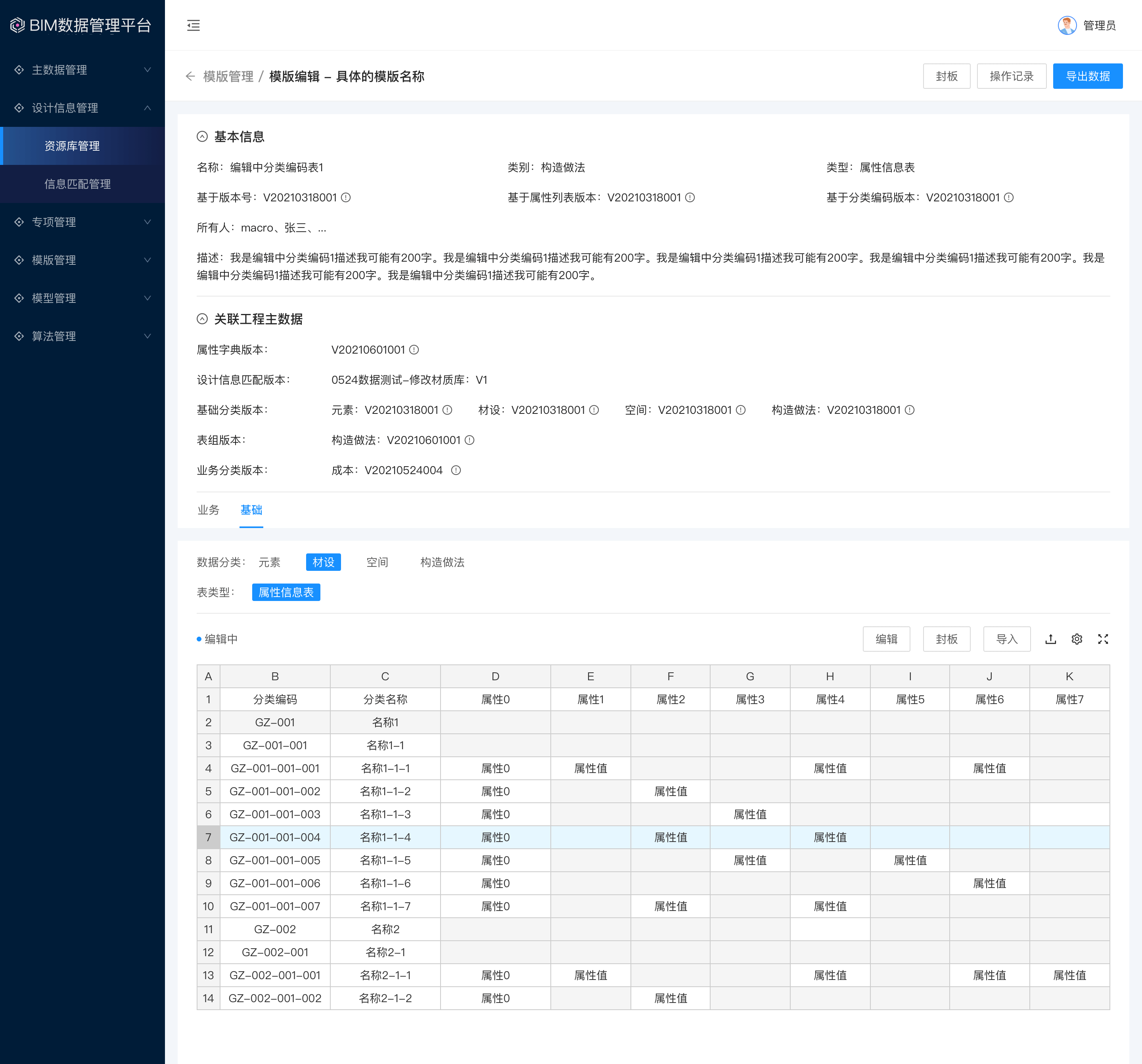Click the info icon next to 成本 V20210524004
The height and width of the screenshot is (1064, 1142).
pos(456,470)
